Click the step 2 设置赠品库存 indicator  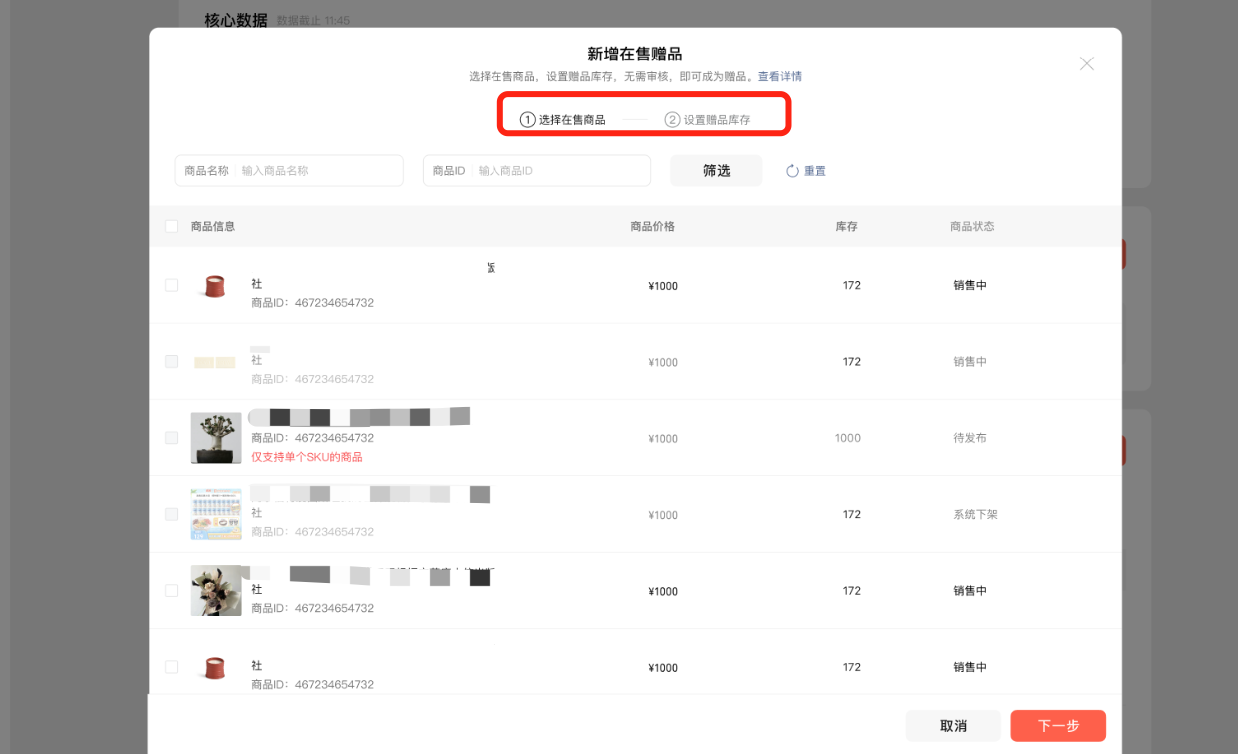coord(708,120)
